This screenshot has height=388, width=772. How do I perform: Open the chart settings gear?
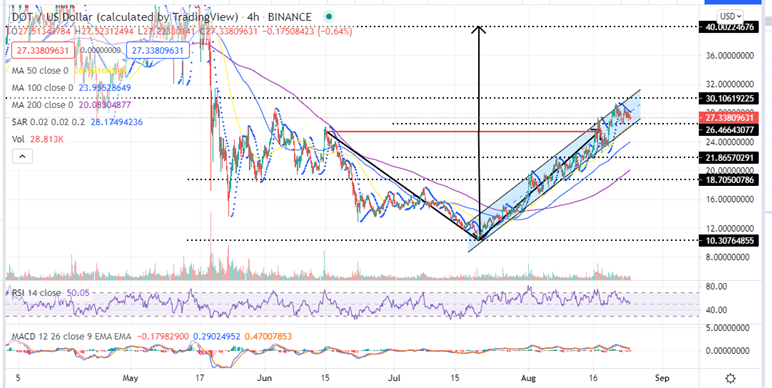click(x=730, y=378)
